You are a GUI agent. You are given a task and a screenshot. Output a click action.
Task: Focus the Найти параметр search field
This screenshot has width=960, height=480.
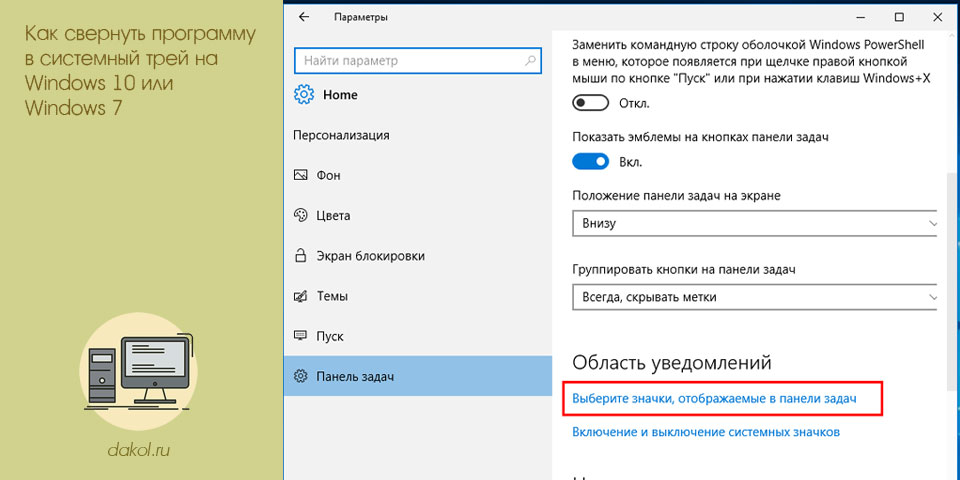pos(418,61)
